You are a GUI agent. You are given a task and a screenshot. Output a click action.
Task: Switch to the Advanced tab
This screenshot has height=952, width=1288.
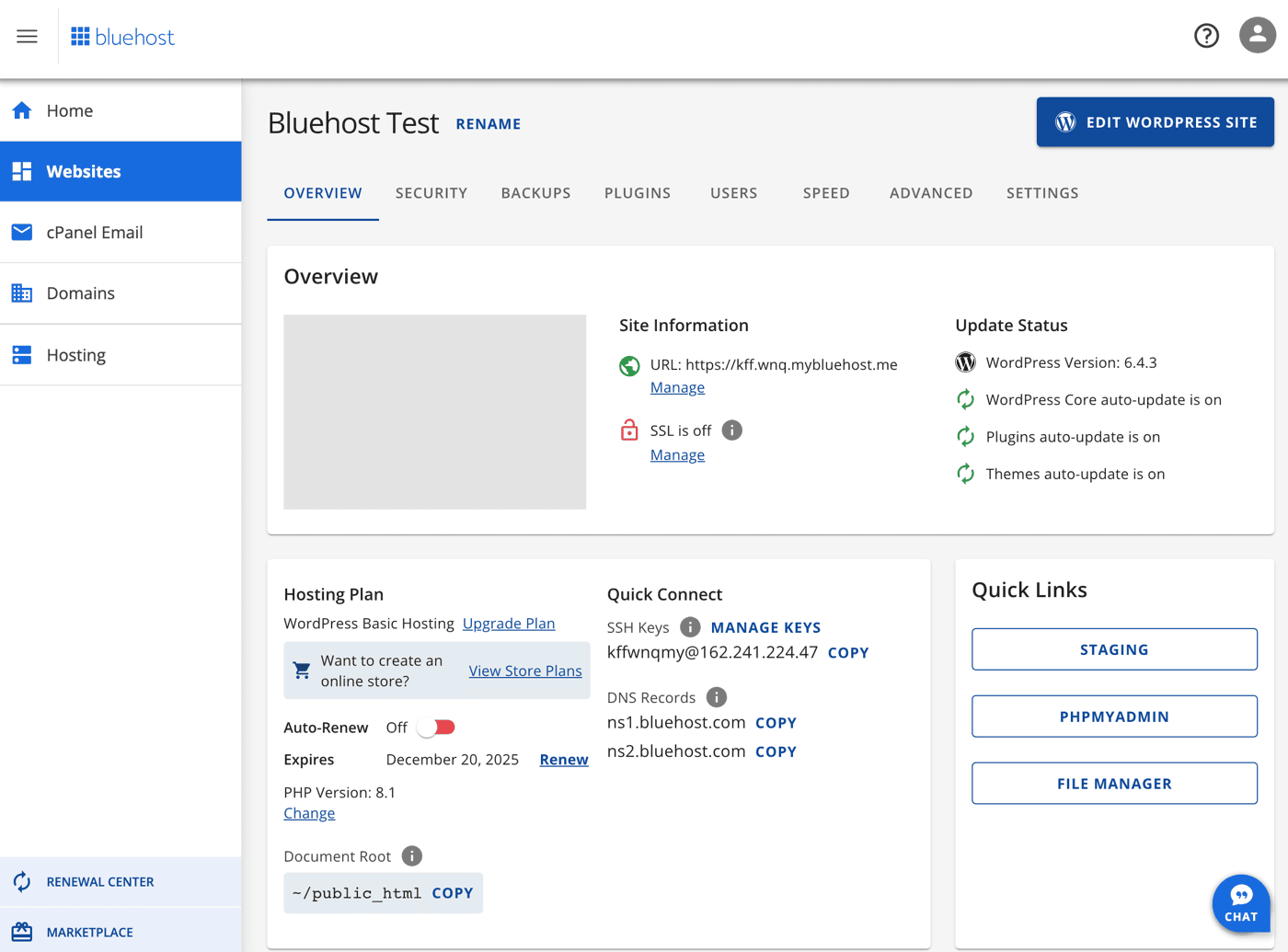pyautogui.click(x=931, y=193)
